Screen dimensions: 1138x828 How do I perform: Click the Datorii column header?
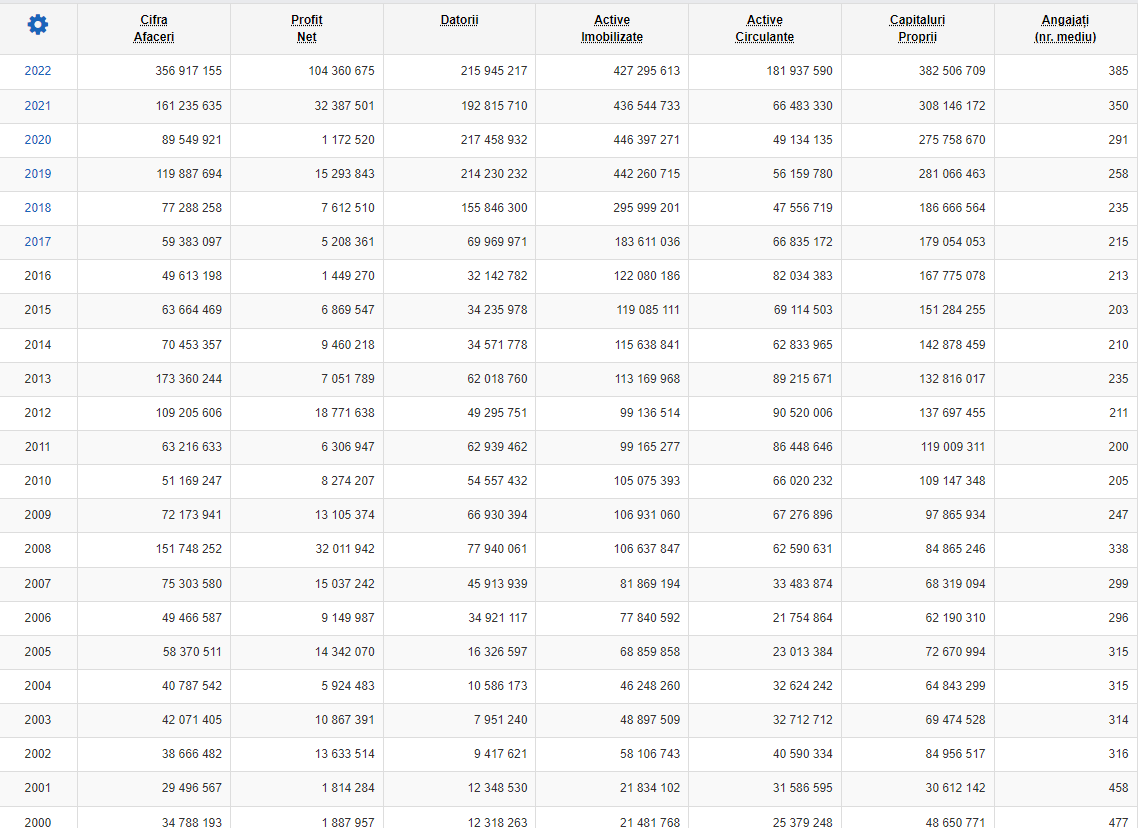459,20
